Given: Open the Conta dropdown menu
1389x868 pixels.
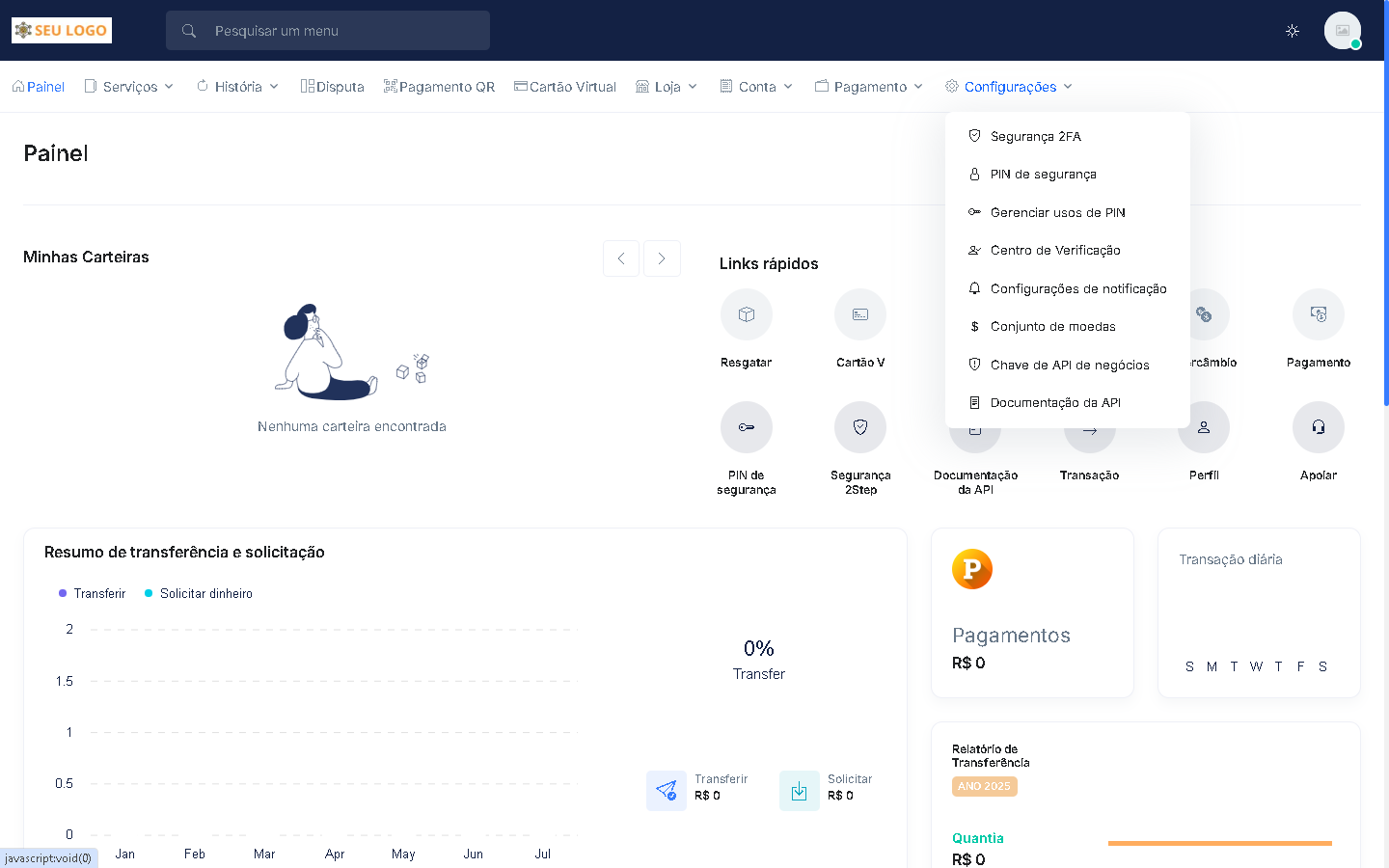Looking at the screenshot, I should [757, 87].
